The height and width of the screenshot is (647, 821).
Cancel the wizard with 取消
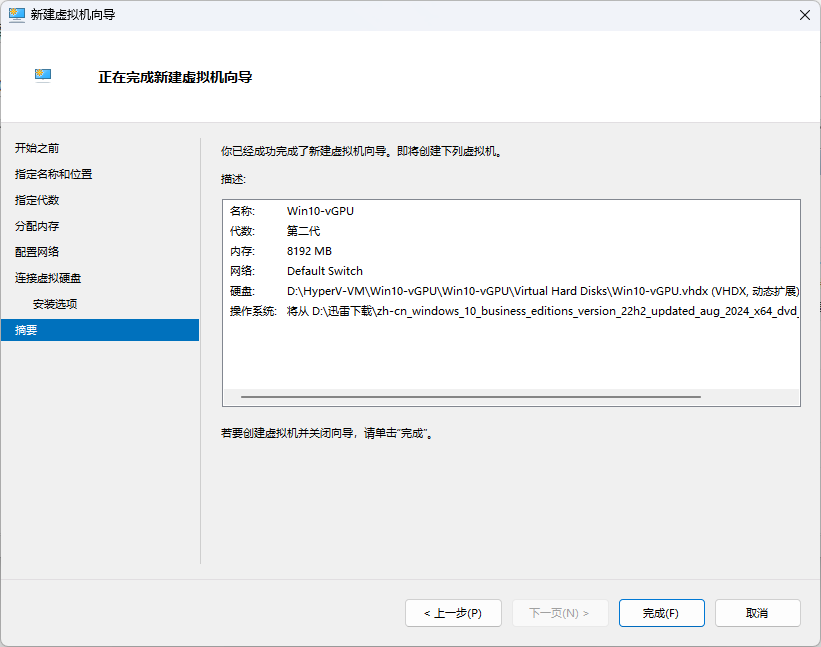(757, 613)
